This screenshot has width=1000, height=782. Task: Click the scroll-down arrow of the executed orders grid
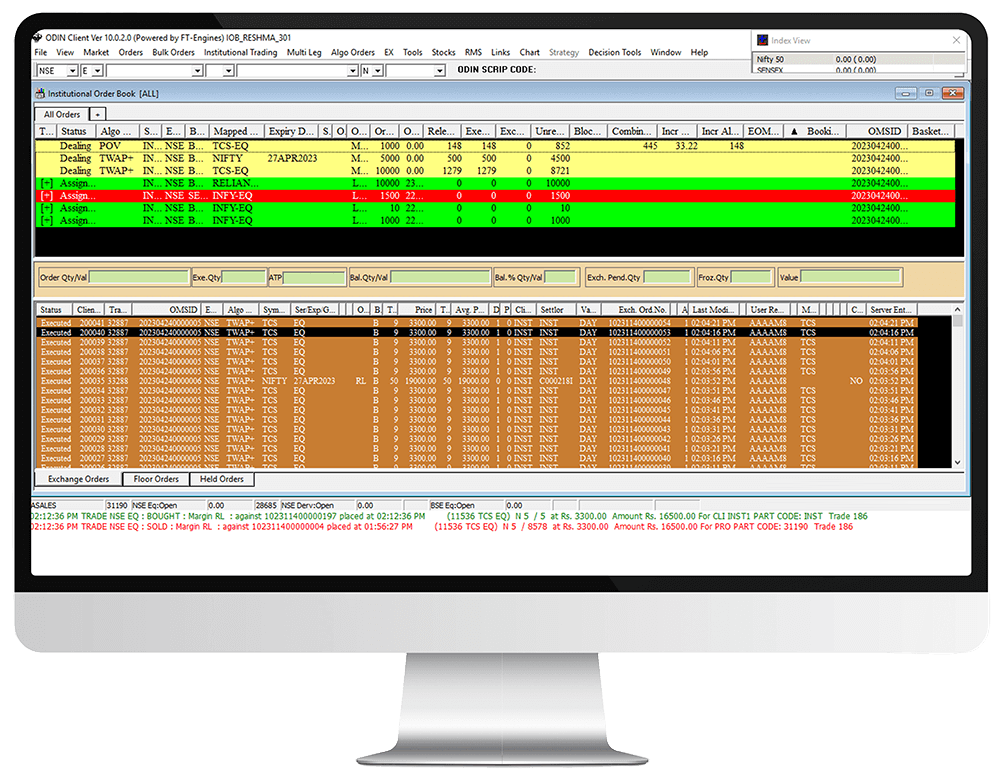coord(957,462)
